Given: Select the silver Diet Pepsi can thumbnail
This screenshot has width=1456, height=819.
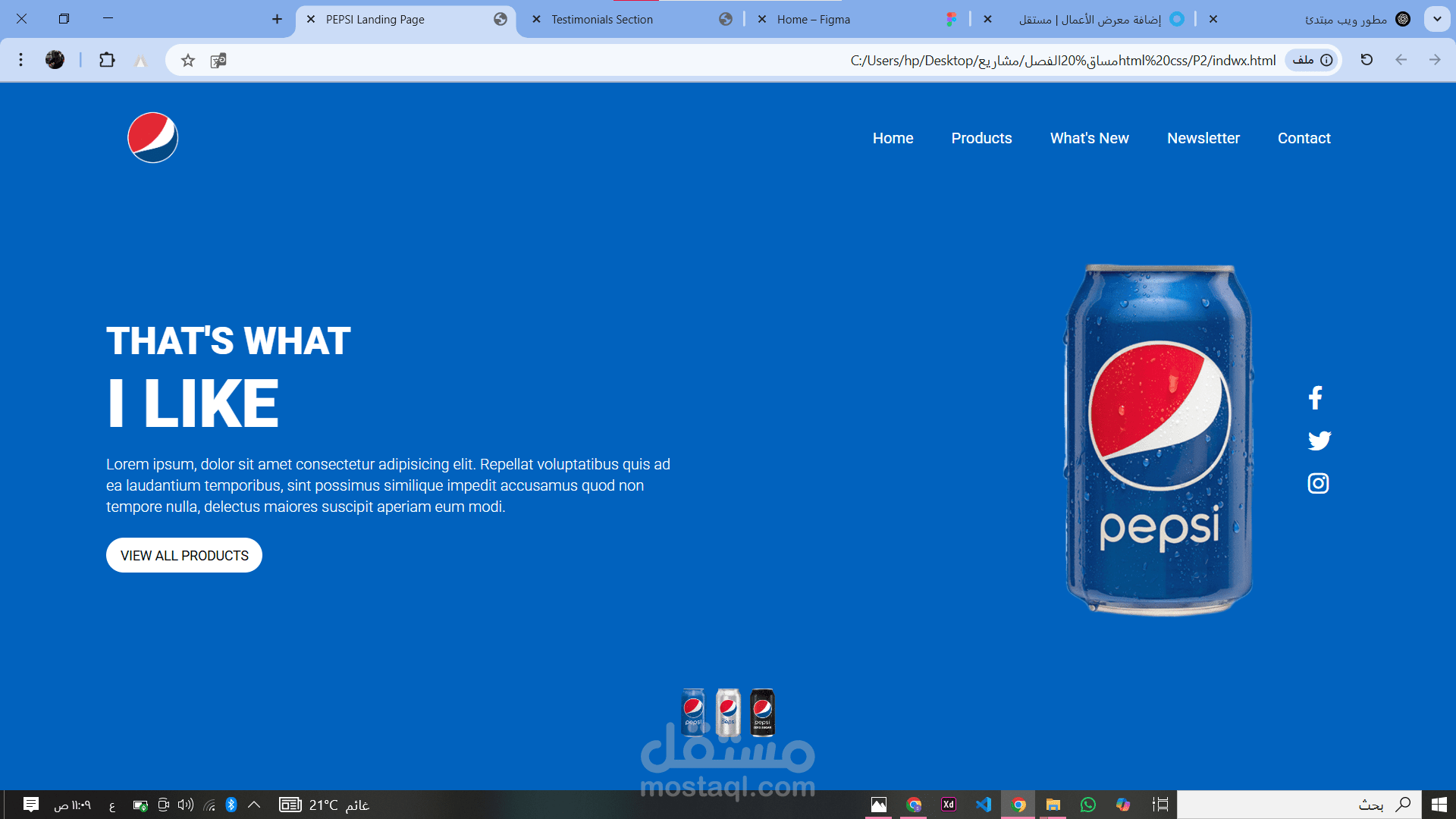Looking at the screenshot, I should click(728, 712).
